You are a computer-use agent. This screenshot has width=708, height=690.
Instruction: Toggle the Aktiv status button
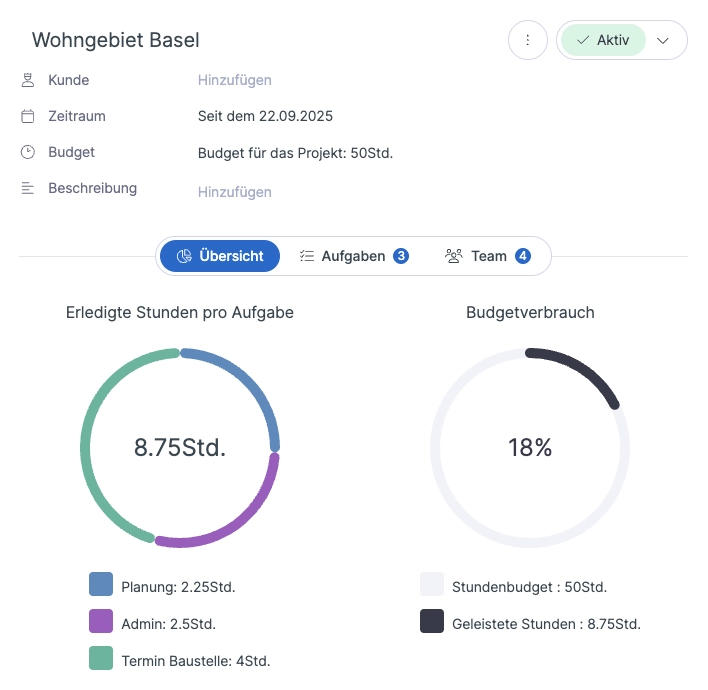point(603,41)
